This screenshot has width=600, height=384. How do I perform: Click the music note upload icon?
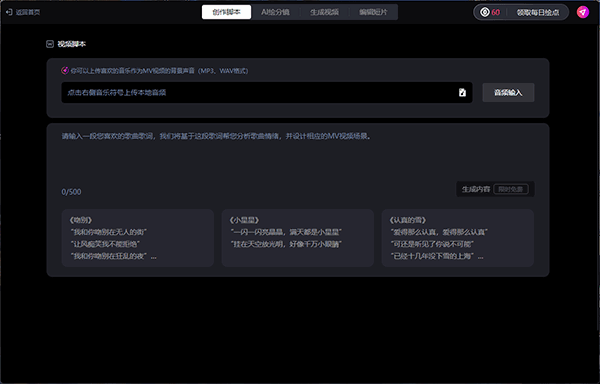pyautogui.click(x=462, y=93)
